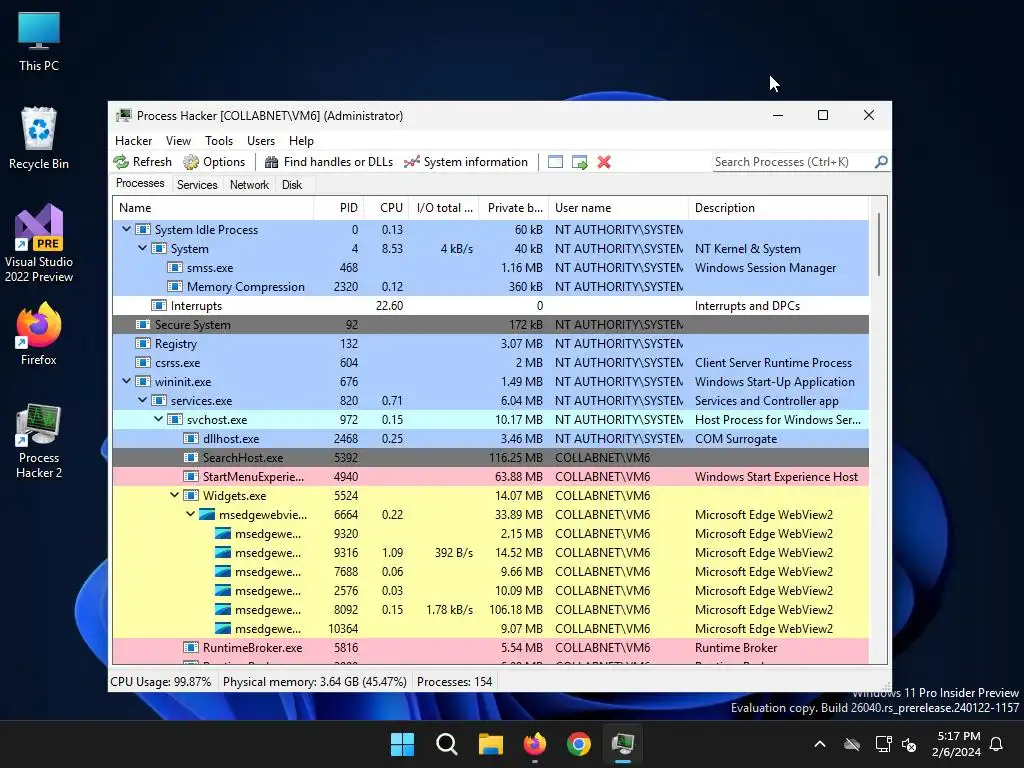Viewport: 1024px width, 768px height.
Task: Switch to the Disk tab
Action: click(x=292, y=185)
